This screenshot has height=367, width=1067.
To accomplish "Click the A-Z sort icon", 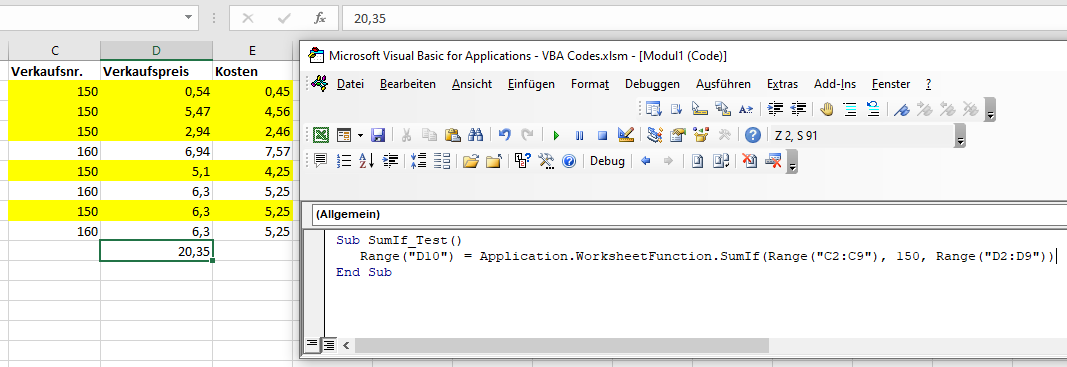I will [x=367, y=161].
